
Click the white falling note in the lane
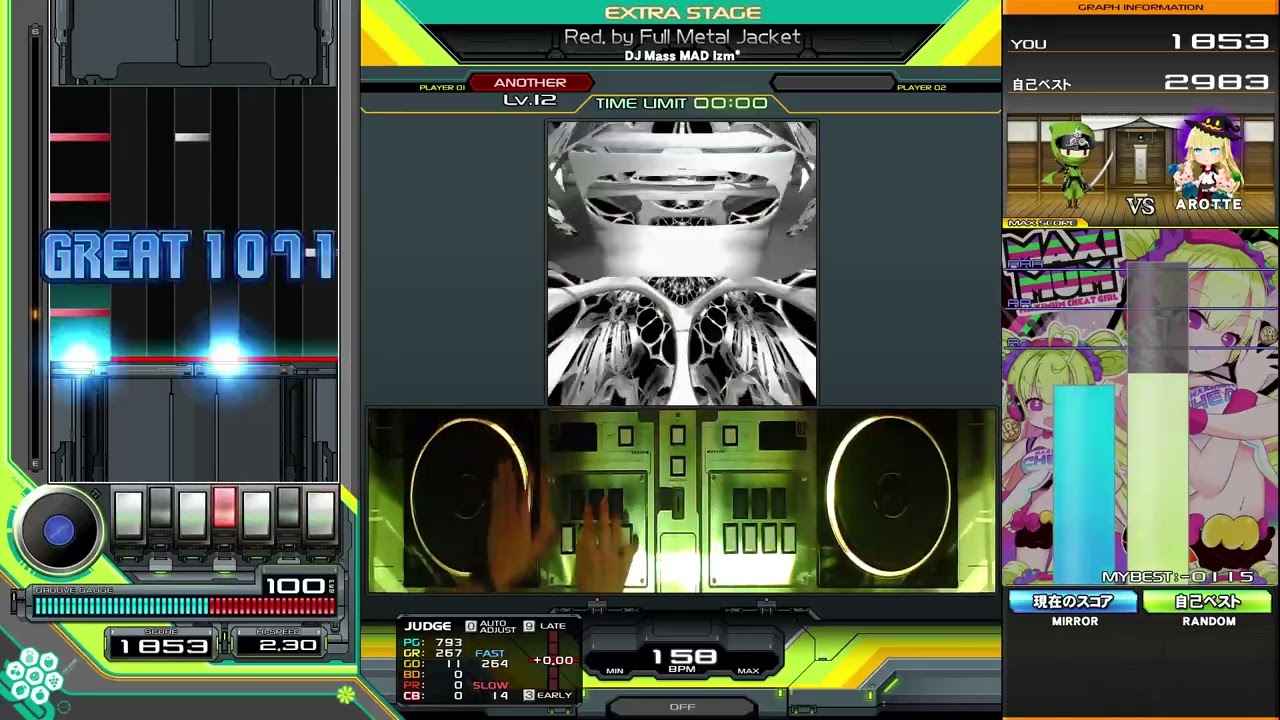192,137
